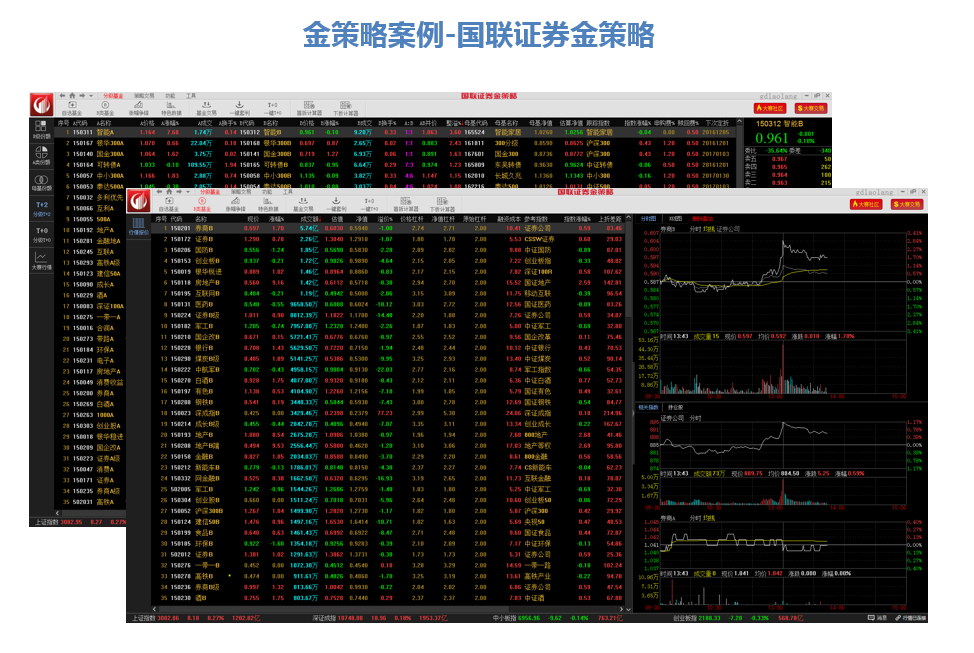Open the 分级基金 menu in the front window

[x=210, y=192]
